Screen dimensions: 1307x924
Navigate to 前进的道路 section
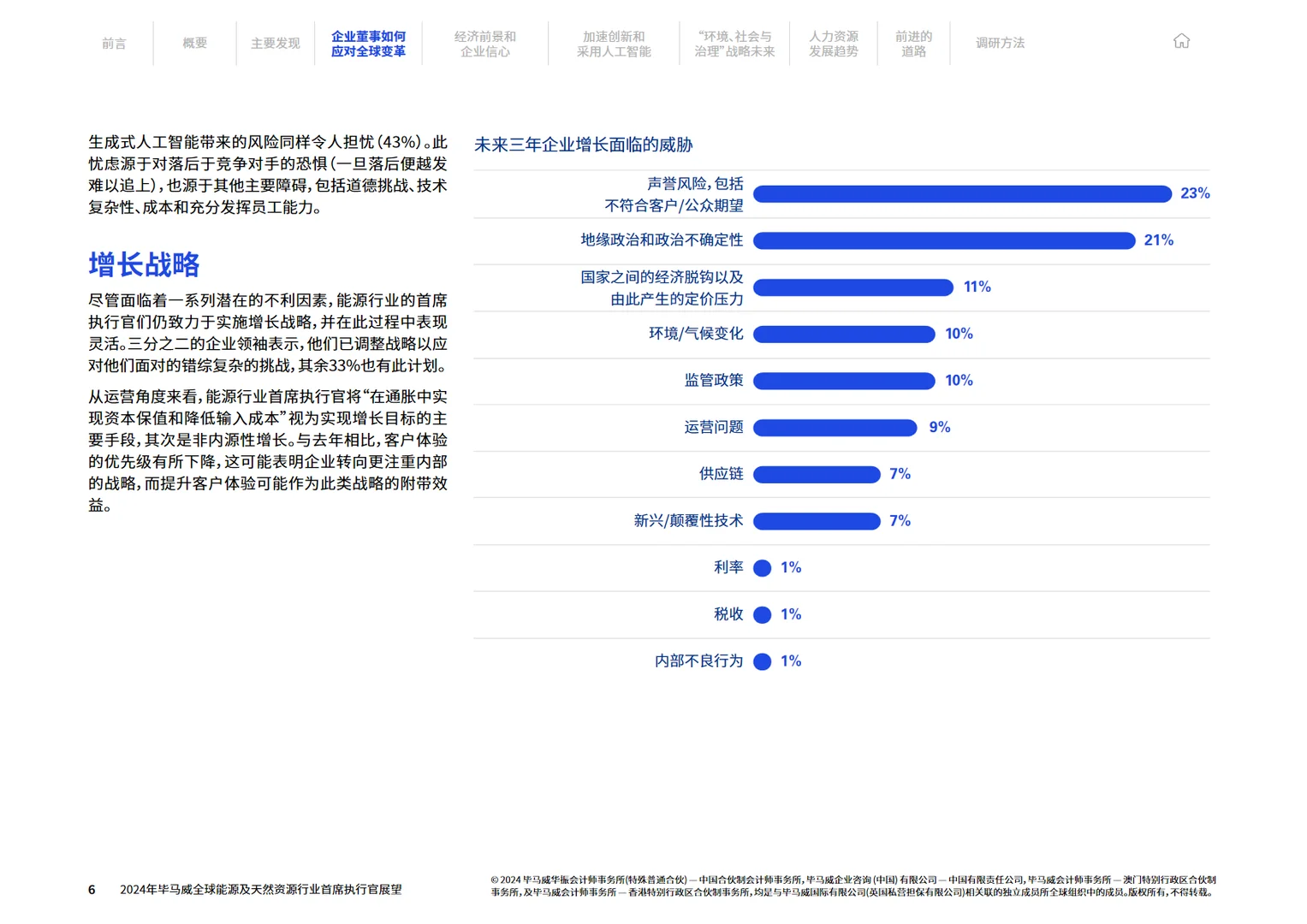pos(913,44)
